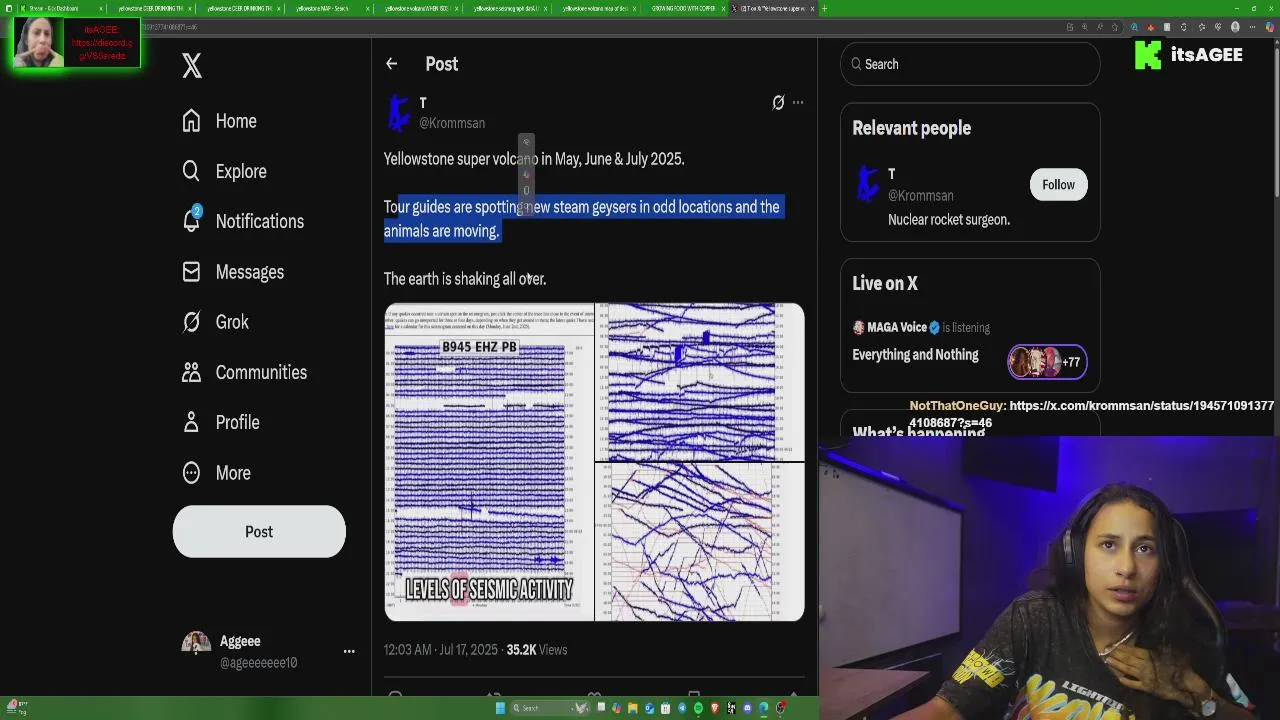Open the Grok explain-post icon
The width and height of the screenshot is (1280, 720).
point(778,102)
